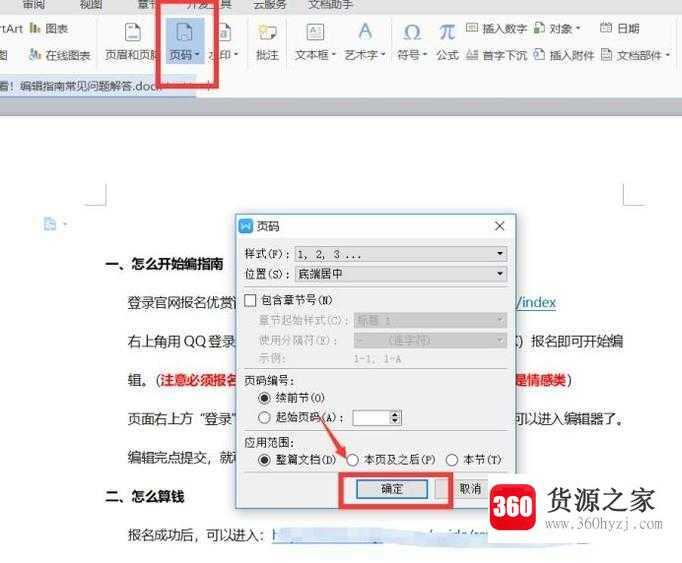Viewport: 682px width, 563px height.
Task: Open the 样式 format dropdown
Action: 401,254
